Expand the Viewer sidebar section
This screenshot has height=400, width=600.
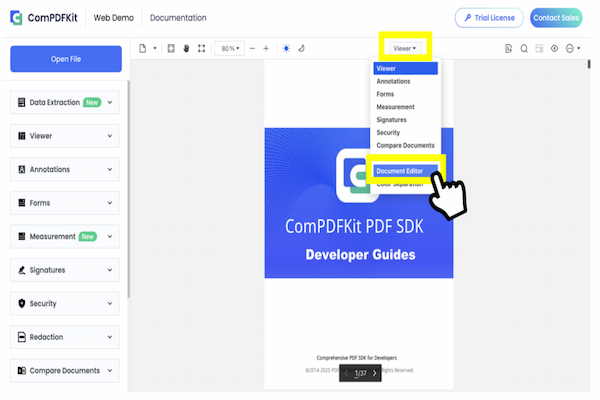coord(65,136)
